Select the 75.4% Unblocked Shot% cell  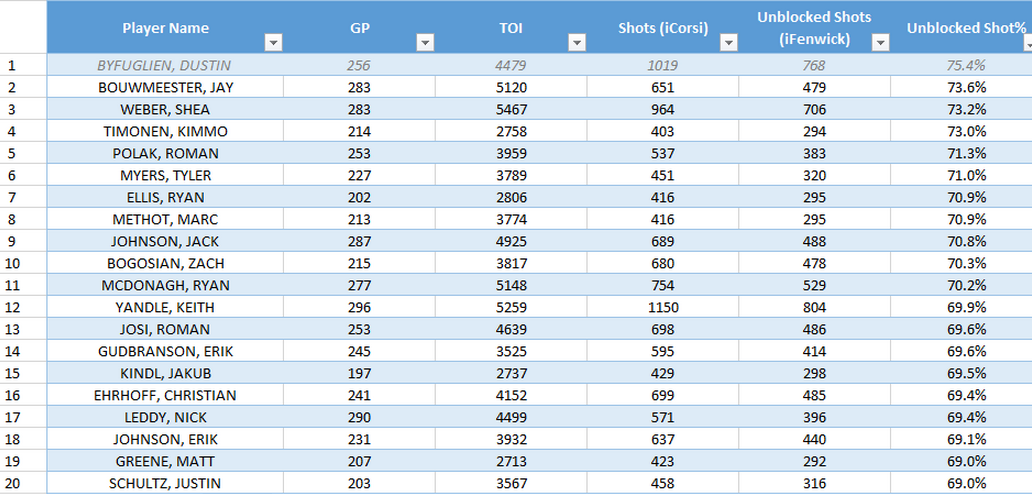coord(962,65)
